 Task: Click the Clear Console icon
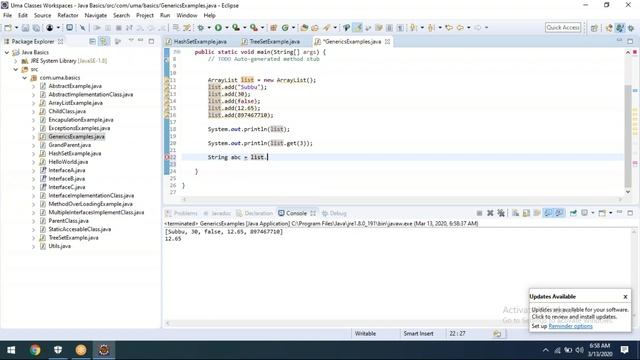tap(516, 213)
